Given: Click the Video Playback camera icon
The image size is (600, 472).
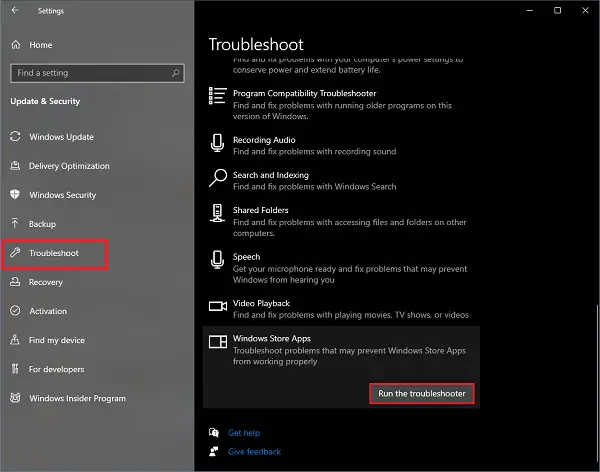Looking at the screenshot, I should (218, 306).
